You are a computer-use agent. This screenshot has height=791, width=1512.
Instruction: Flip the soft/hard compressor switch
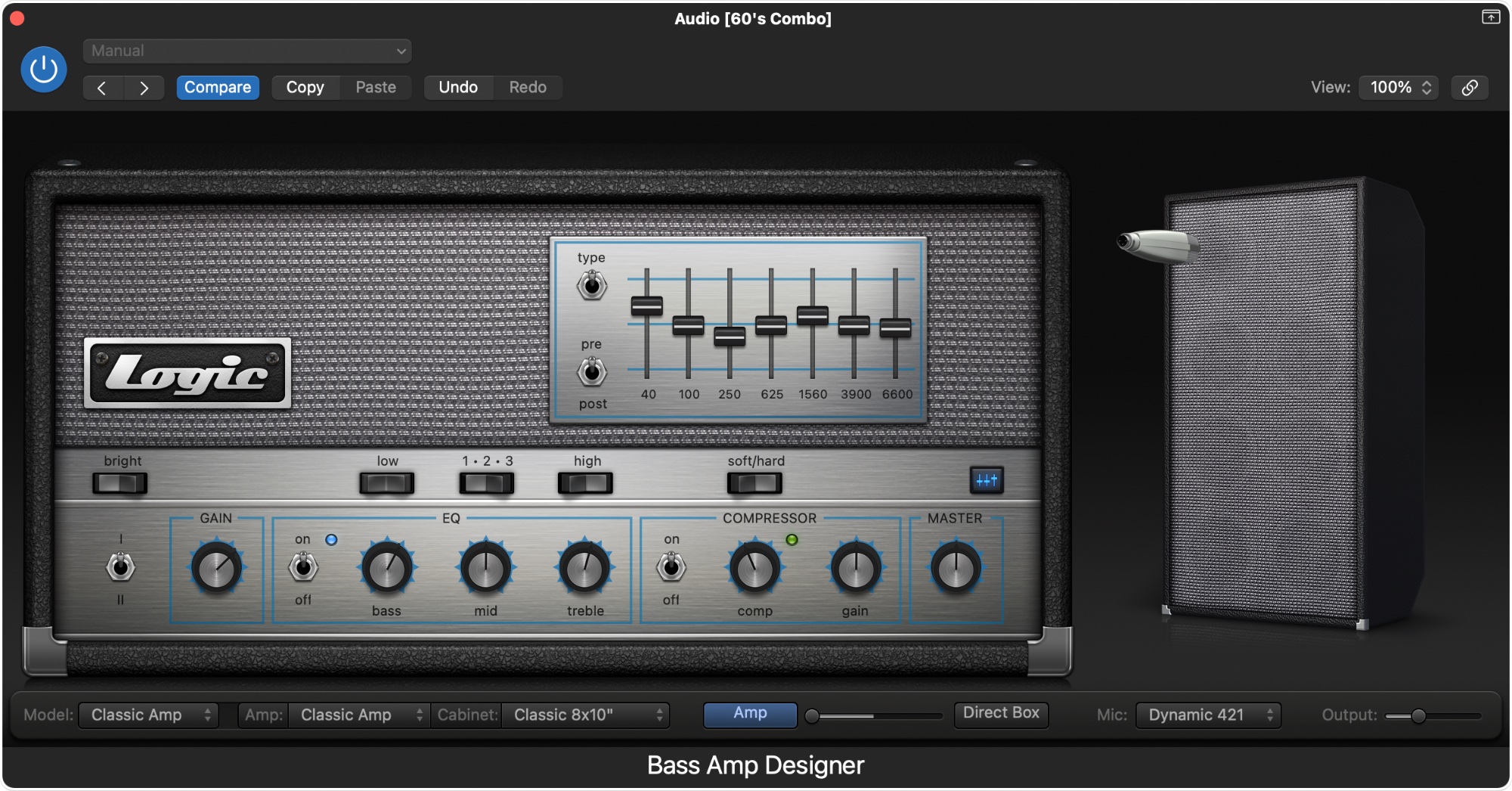pyautogui.click(x=754, y=483)
